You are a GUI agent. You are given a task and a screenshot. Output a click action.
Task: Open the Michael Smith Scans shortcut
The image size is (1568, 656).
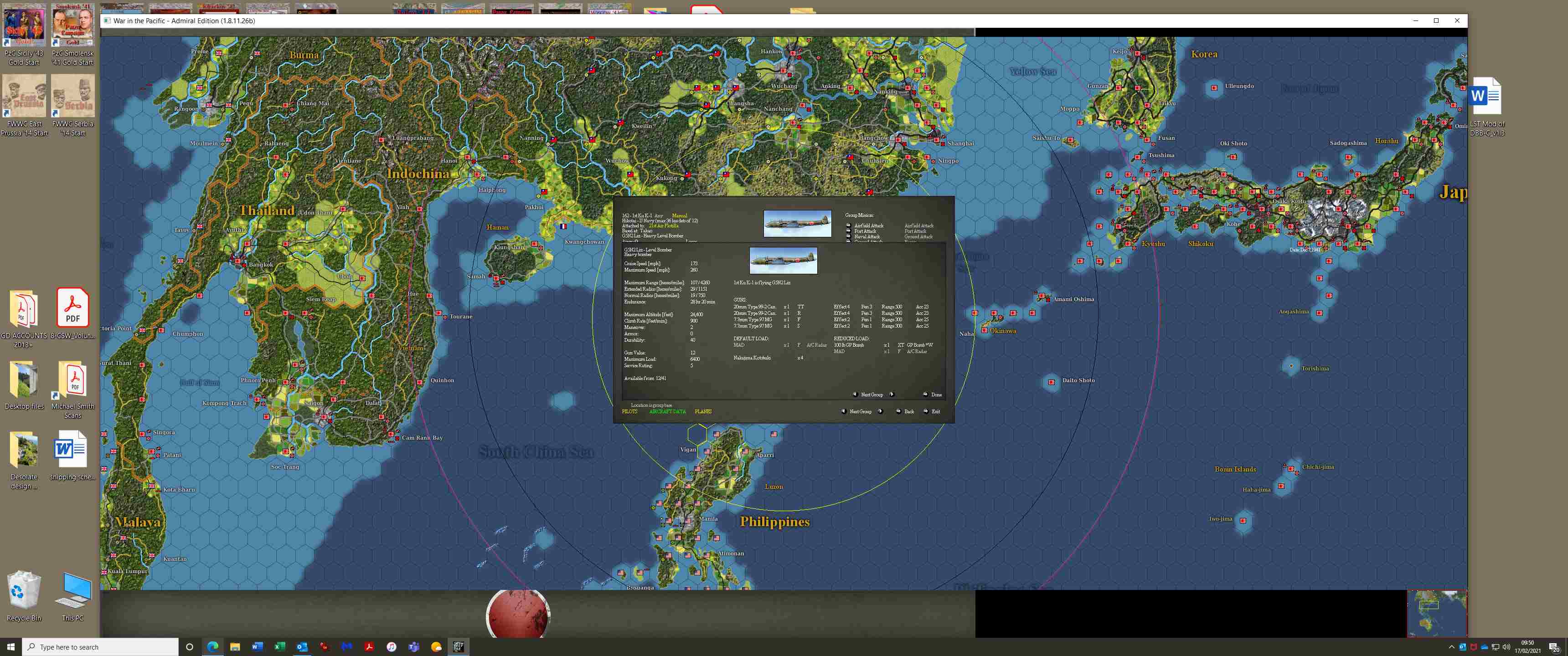click(72, 389)
